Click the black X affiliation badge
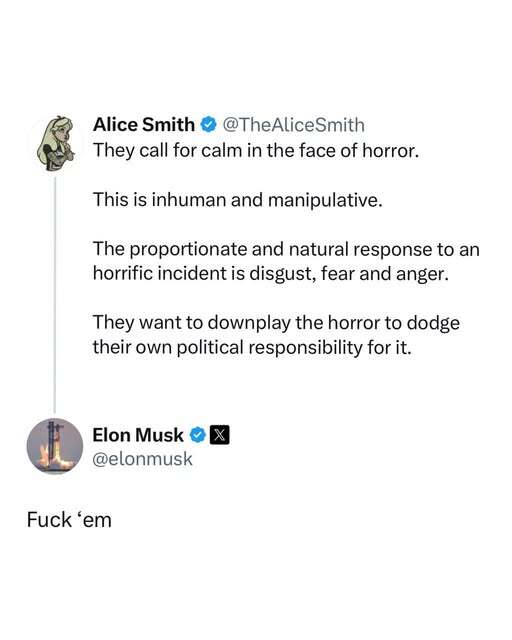 click(x=219, y=435)
